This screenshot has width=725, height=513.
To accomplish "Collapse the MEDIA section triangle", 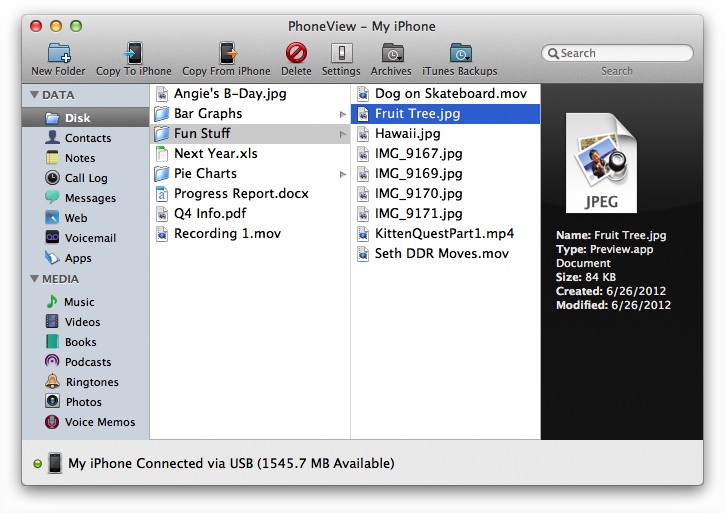I will 34,279.
